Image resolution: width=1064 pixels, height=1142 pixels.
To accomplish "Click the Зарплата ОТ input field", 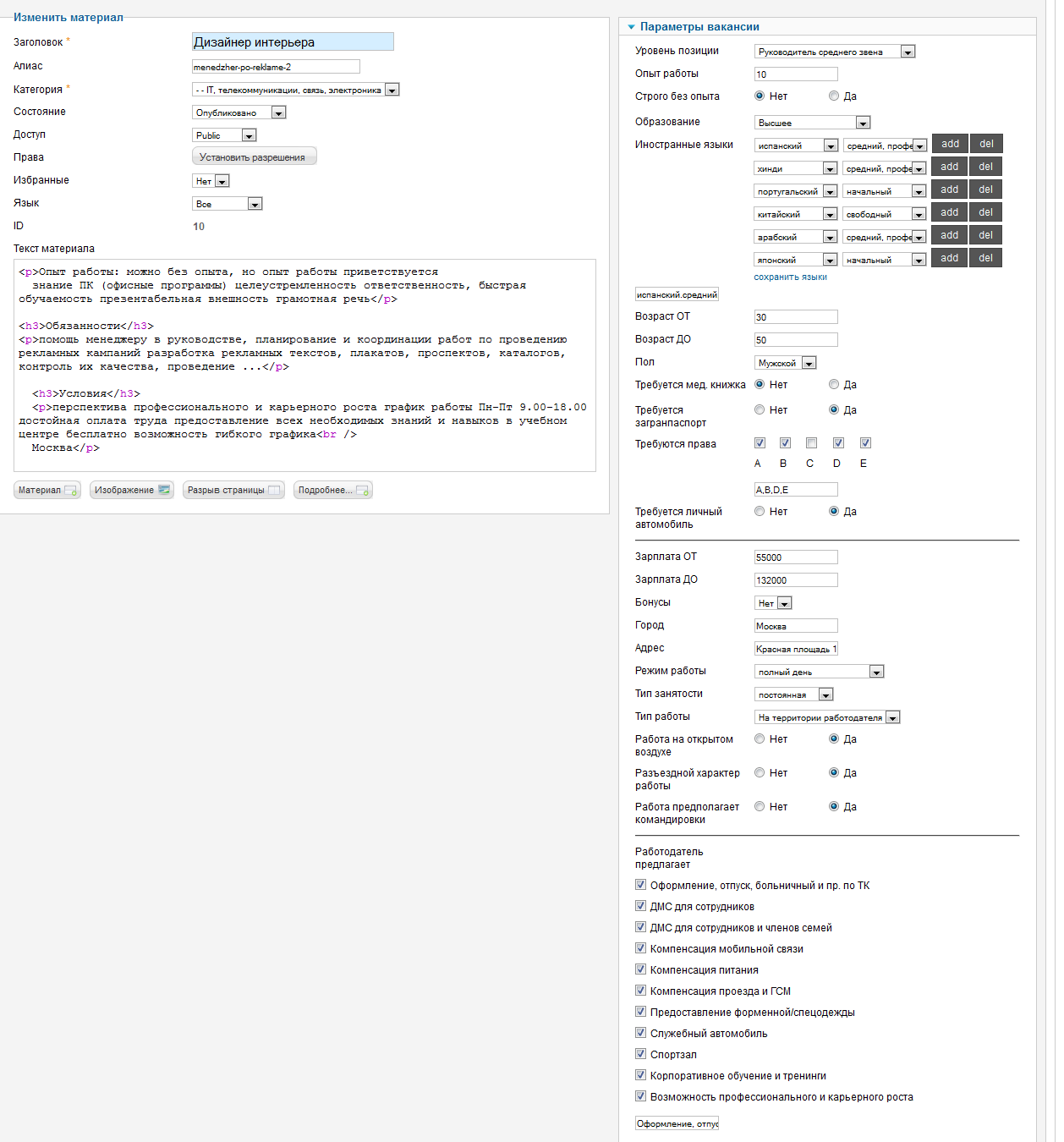I will point(796,557).
